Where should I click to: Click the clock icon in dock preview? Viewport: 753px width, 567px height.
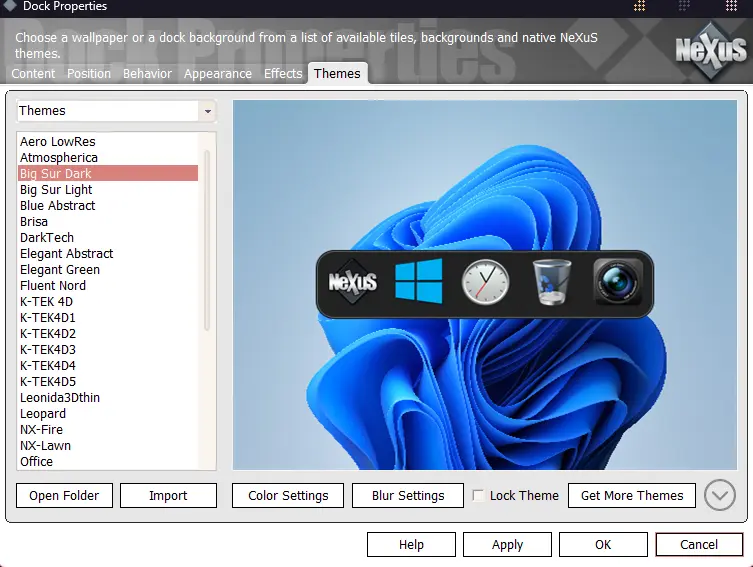[x=485, y=282]
